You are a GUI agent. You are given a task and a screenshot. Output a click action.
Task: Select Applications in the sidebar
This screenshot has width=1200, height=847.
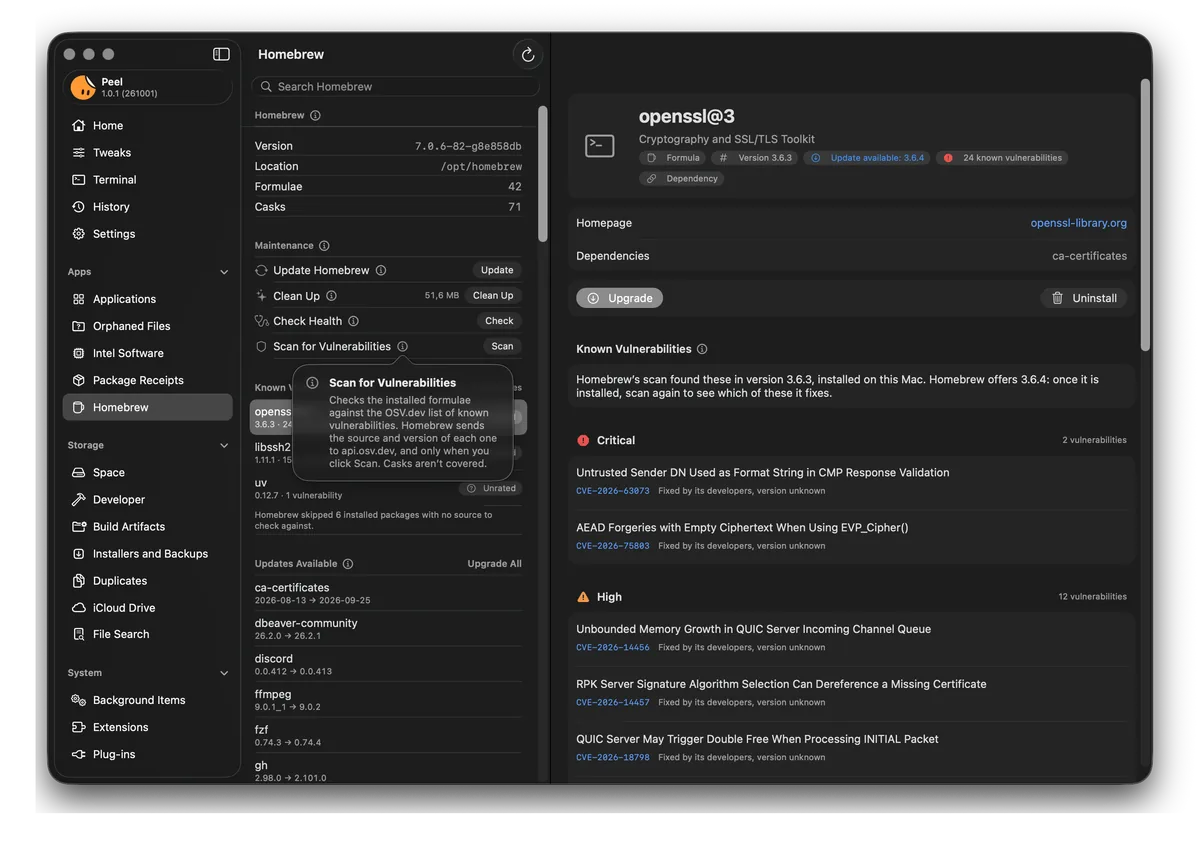point(148,299)
